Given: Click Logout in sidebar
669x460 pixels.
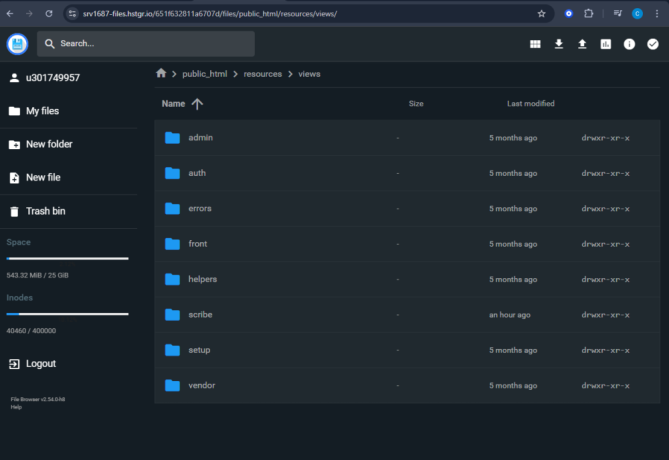Looking at the screenshot, I should tap(40, 363).
